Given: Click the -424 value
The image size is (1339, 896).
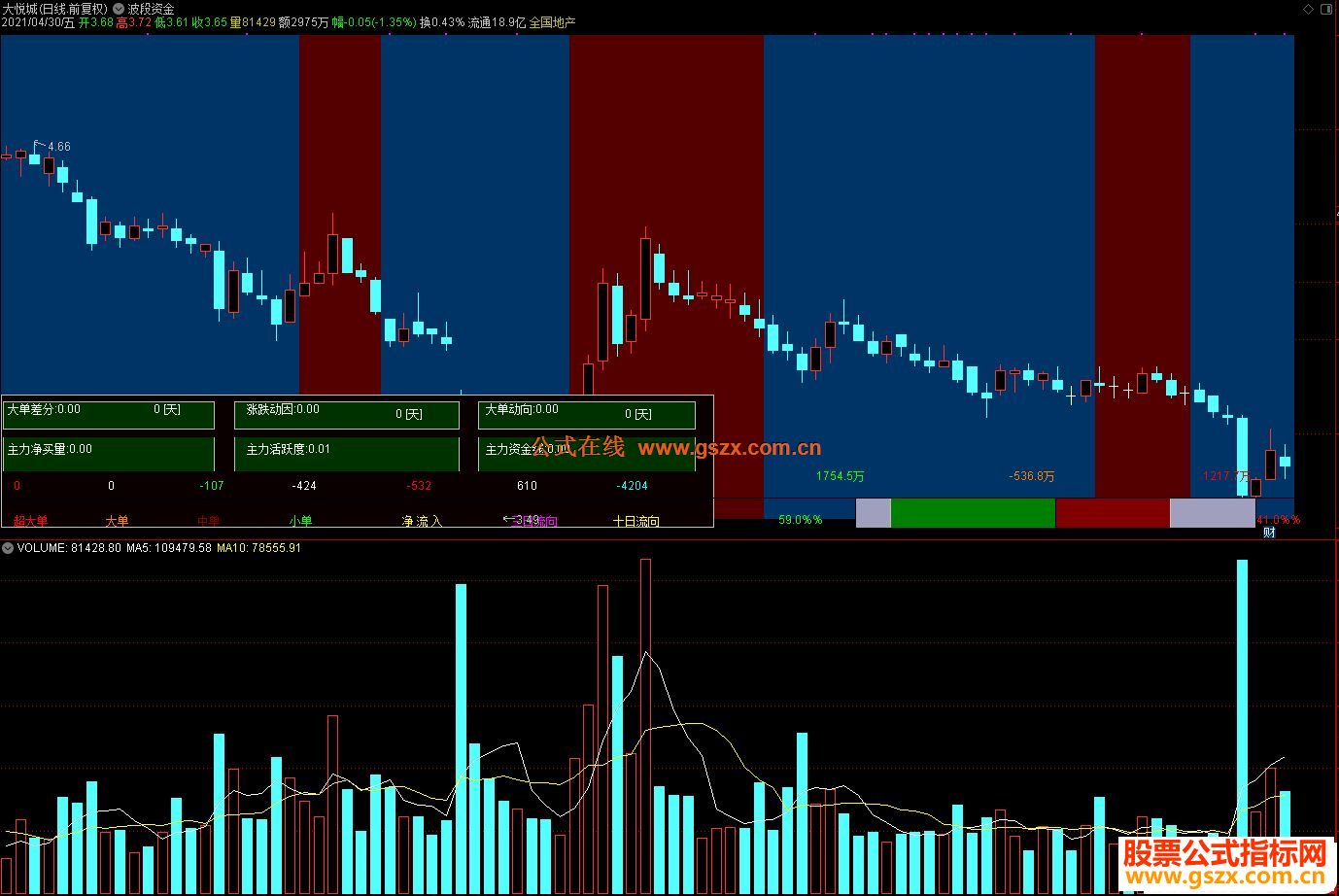Looking at the screenshot, I should pos(305,486).
